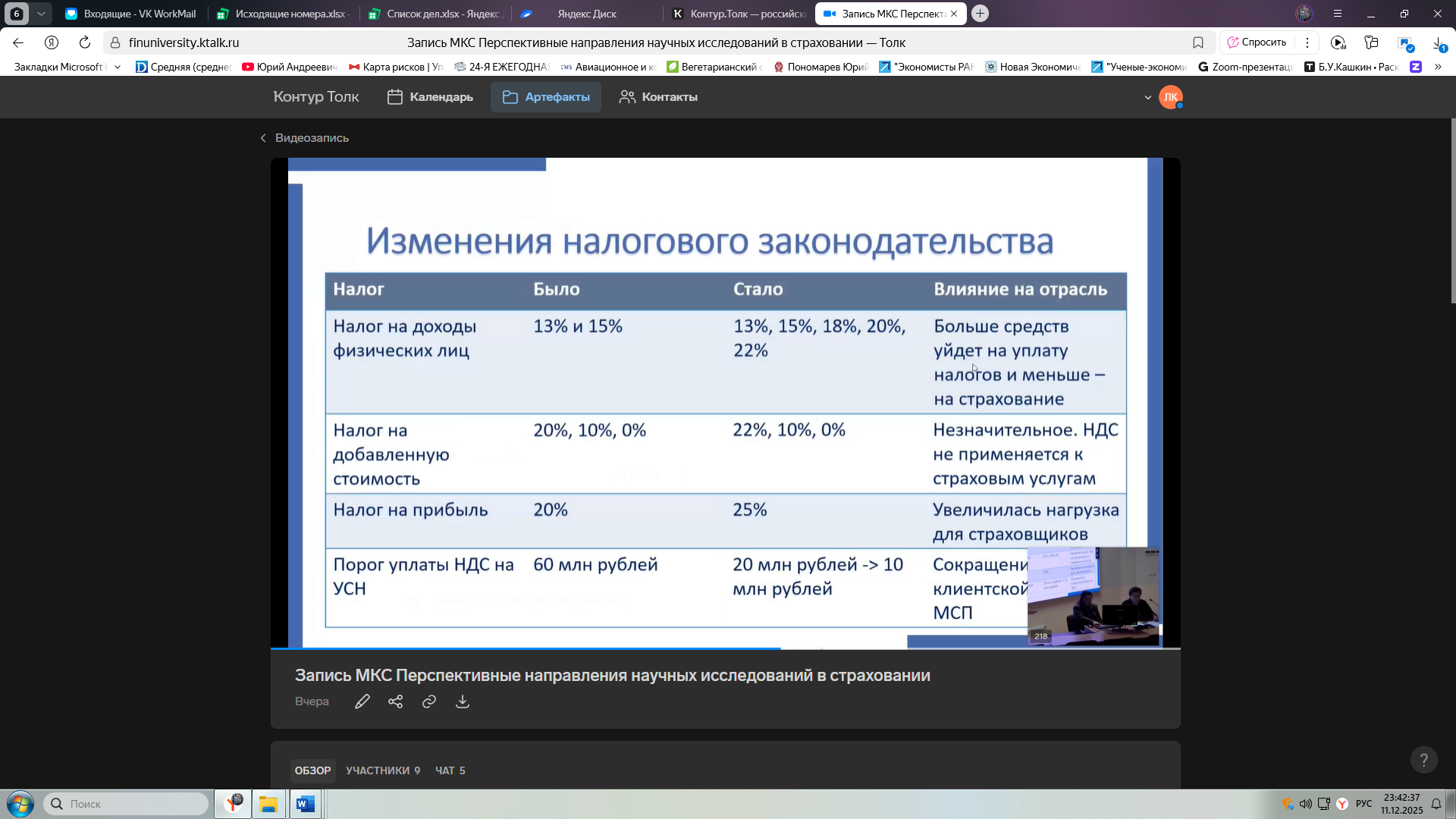Download the recording via the download icon

(463, 701)
